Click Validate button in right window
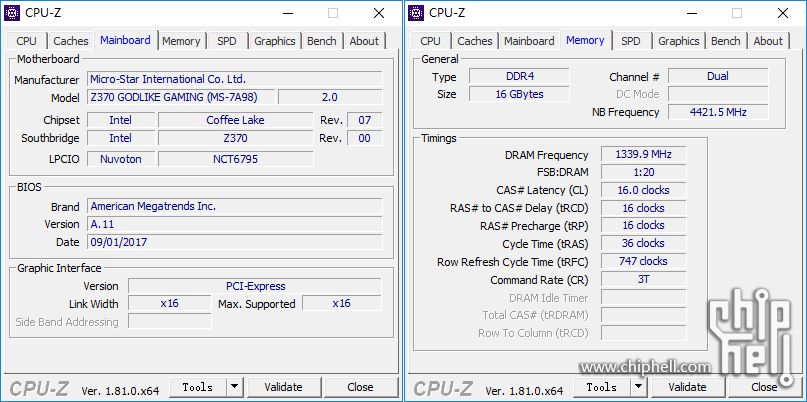 click(x=688, y=387)
